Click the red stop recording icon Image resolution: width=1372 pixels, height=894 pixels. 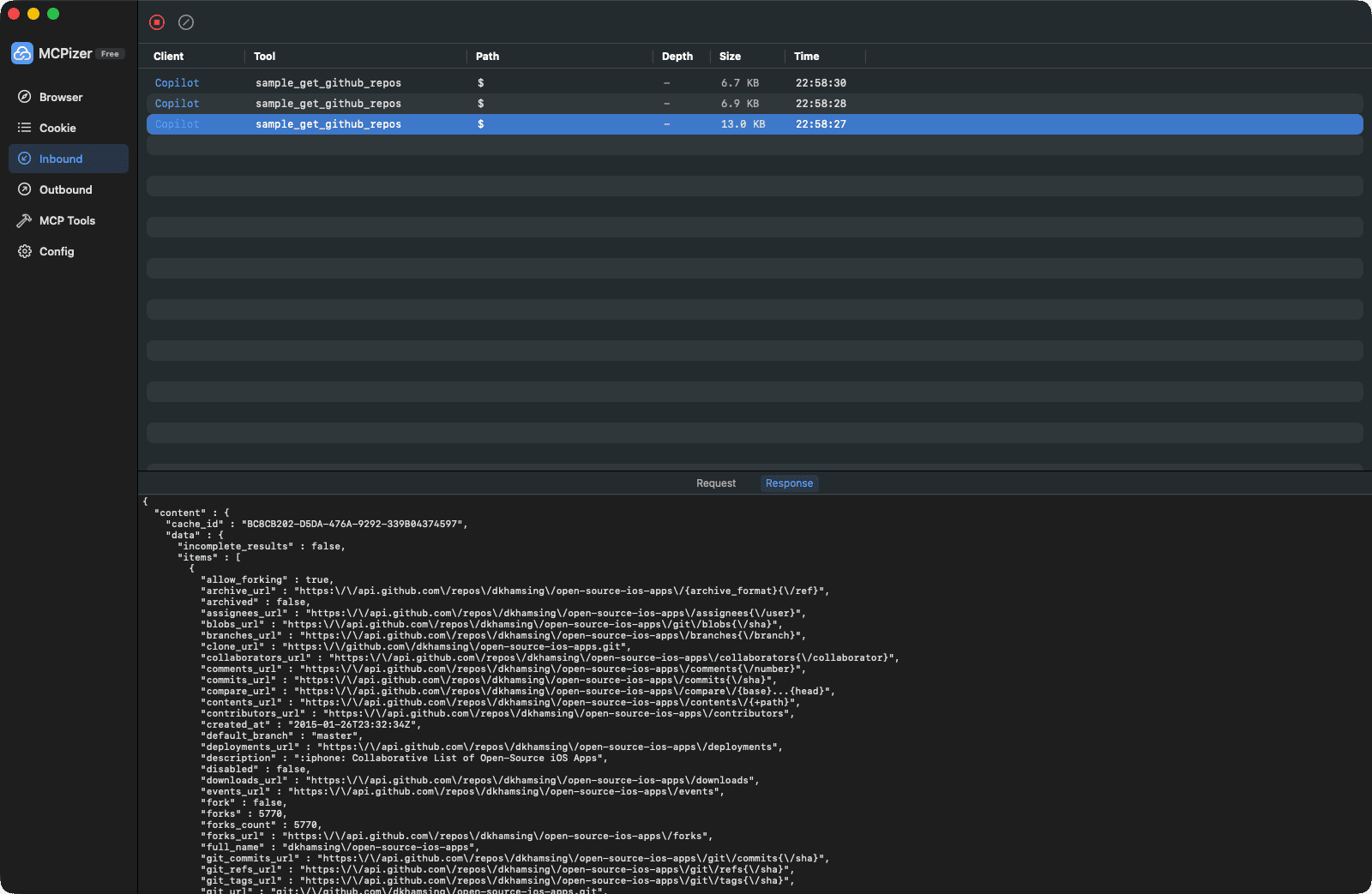[x=157, y=22]
